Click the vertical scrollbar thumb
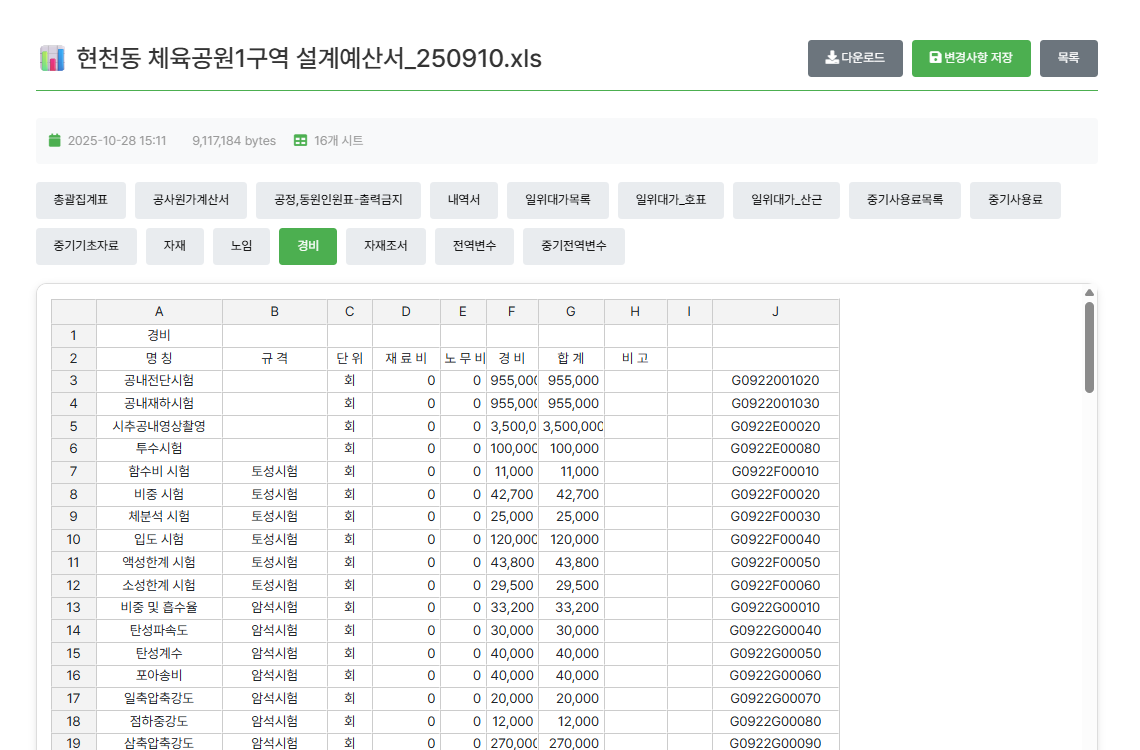 pyautogui.click(x=1089, y=346)
